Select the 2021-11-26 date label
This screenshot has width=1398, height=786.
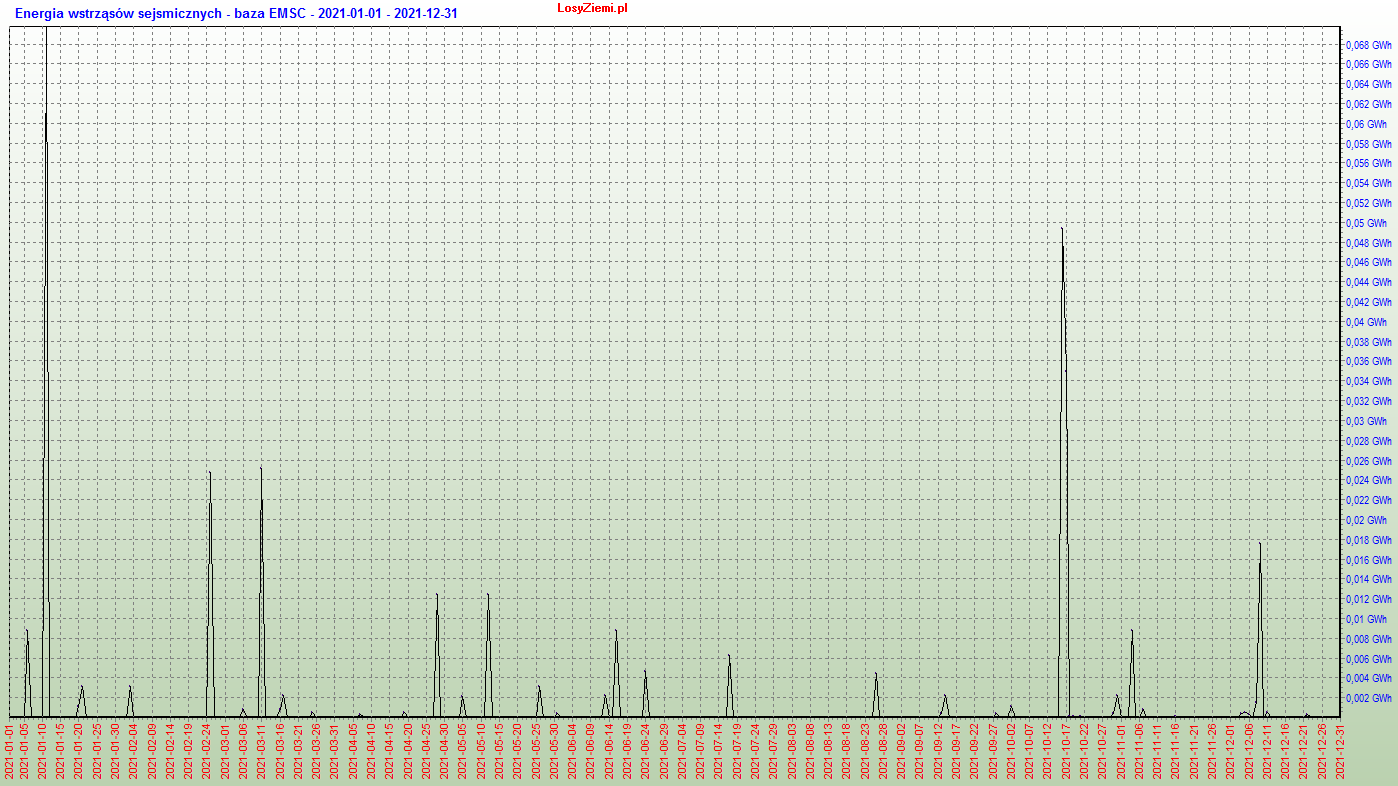1212,751
